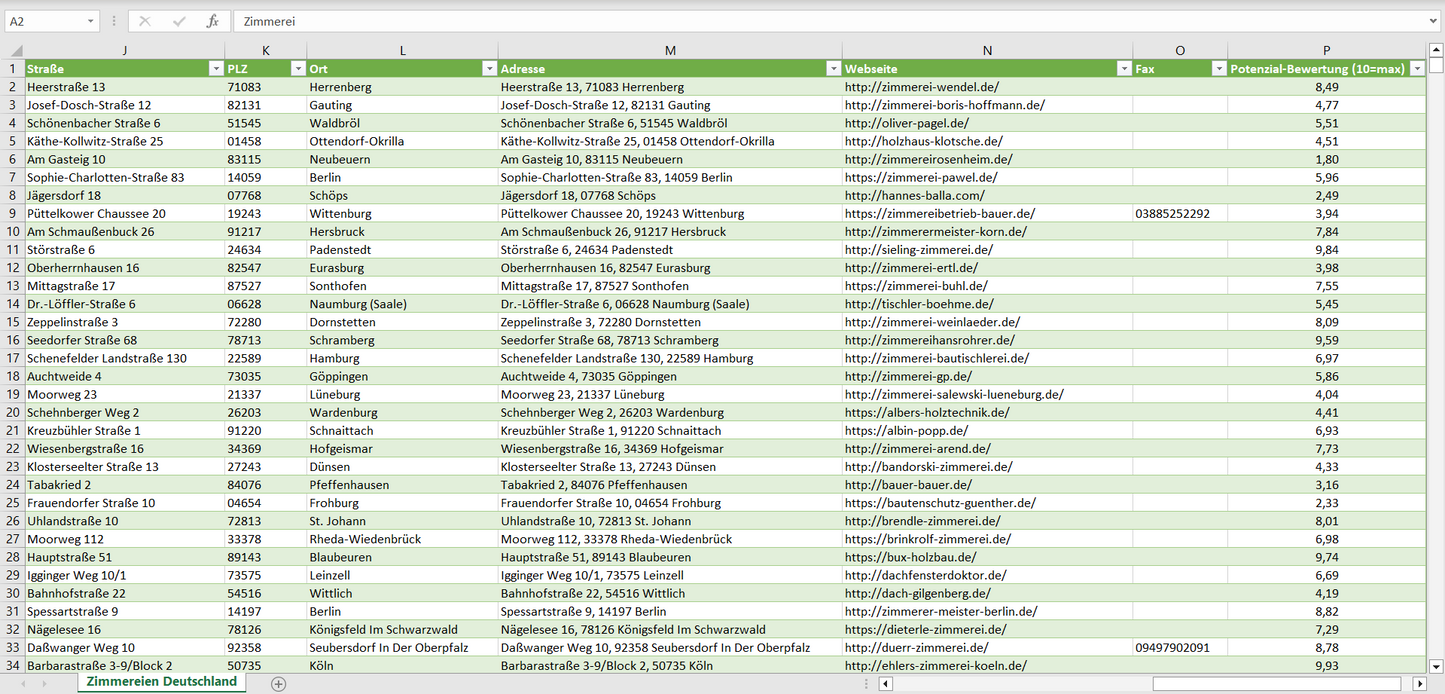The height and width of the screenshot is (694, 1445).
Task: Open the Potenzial-Bewertung filter dropdown
Action: click(x=1416, y=69)
